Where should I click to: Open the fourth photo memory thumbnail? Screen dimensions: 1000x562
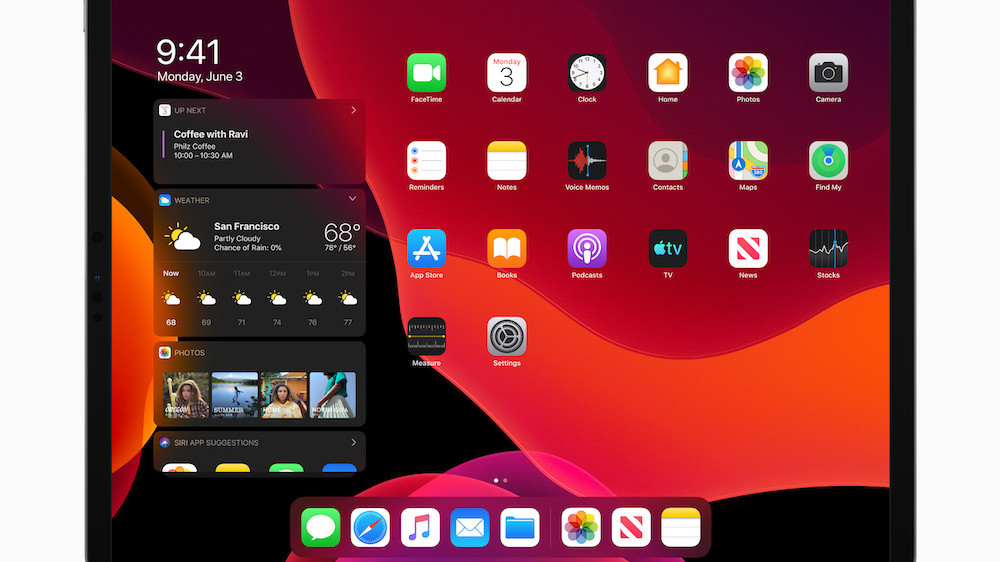[333, 395]
